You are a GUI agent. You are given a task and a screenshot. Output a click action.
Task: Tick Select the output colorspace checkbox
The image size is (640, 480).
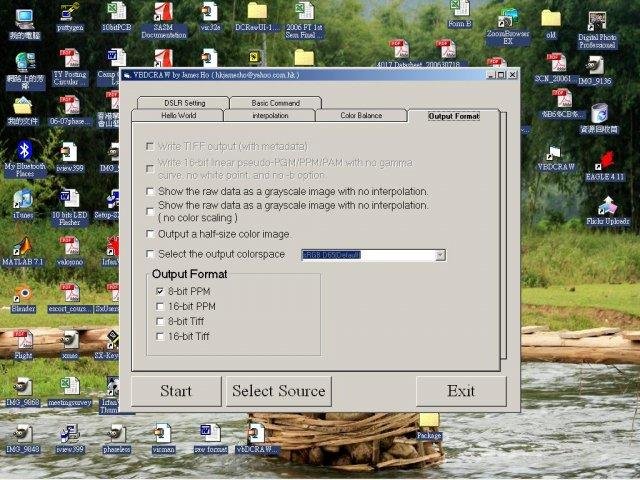click(x=150, y=254)
